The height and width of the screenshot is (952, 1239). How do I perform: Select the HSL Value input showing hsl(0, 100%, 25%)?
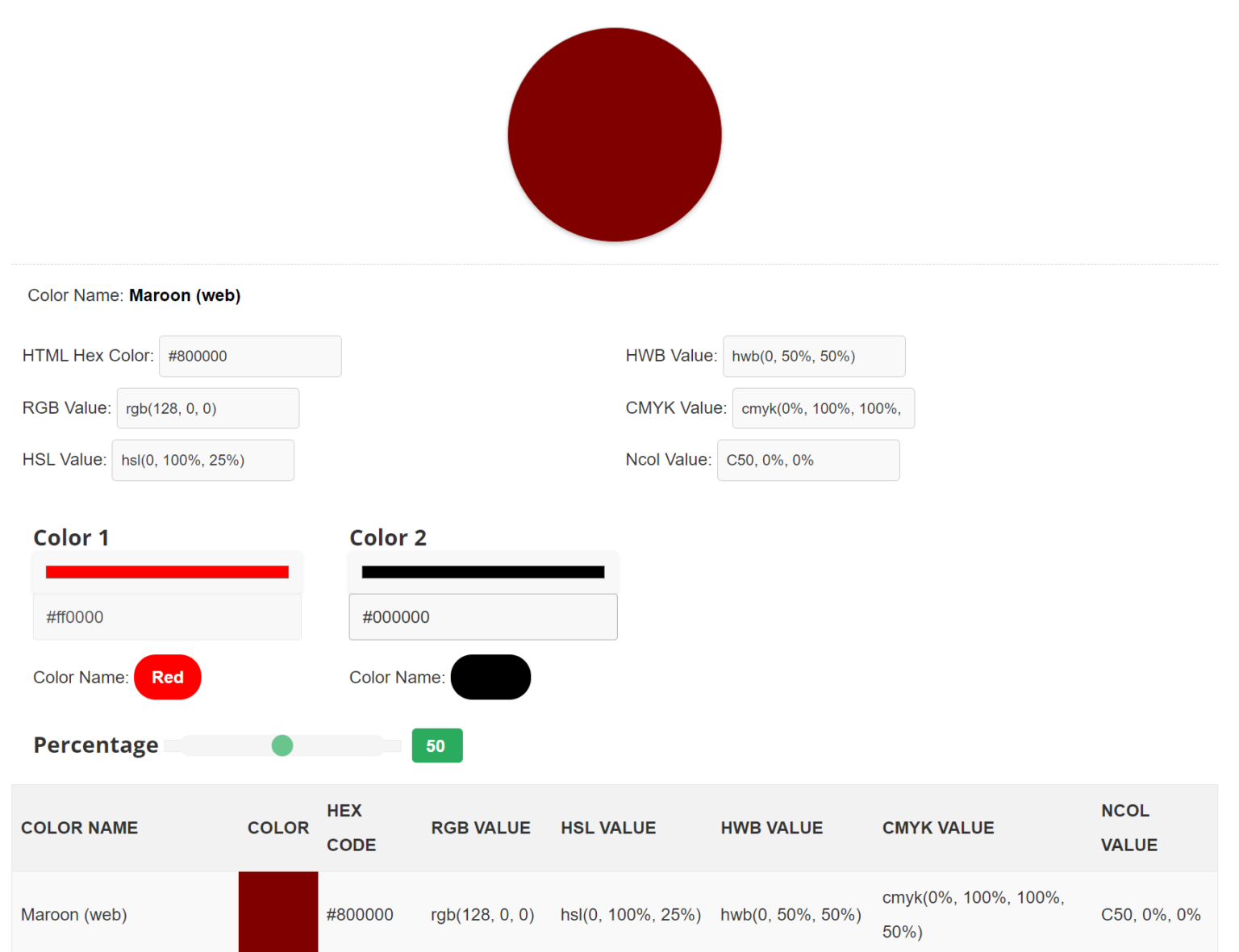tap(202, 460)
